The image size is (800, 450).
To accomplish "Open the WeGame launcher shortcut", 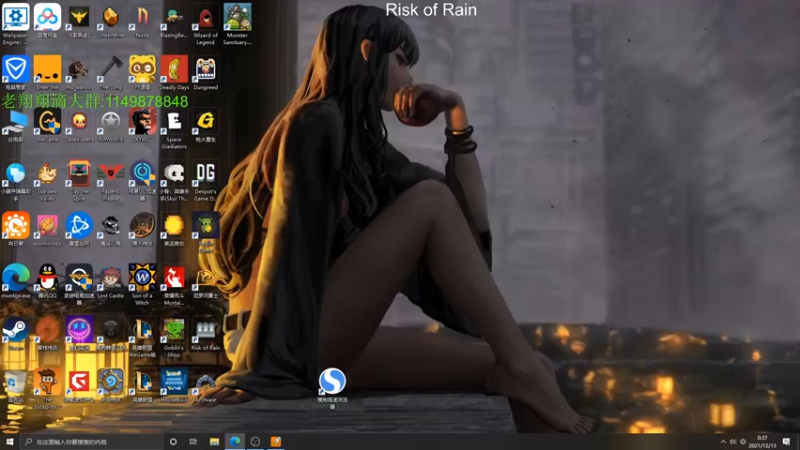I will tap(47, 126).
